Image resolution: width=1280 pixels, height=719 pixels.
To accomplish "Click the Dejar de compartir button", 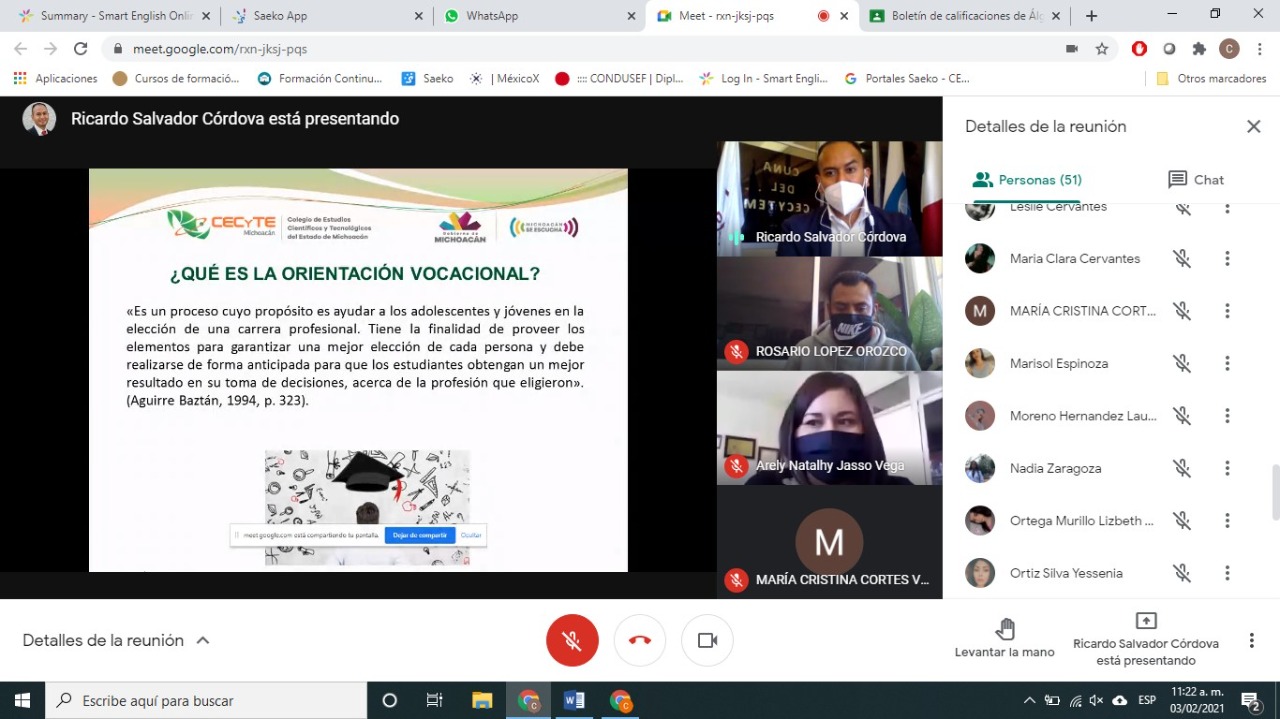I will [420, 535].
